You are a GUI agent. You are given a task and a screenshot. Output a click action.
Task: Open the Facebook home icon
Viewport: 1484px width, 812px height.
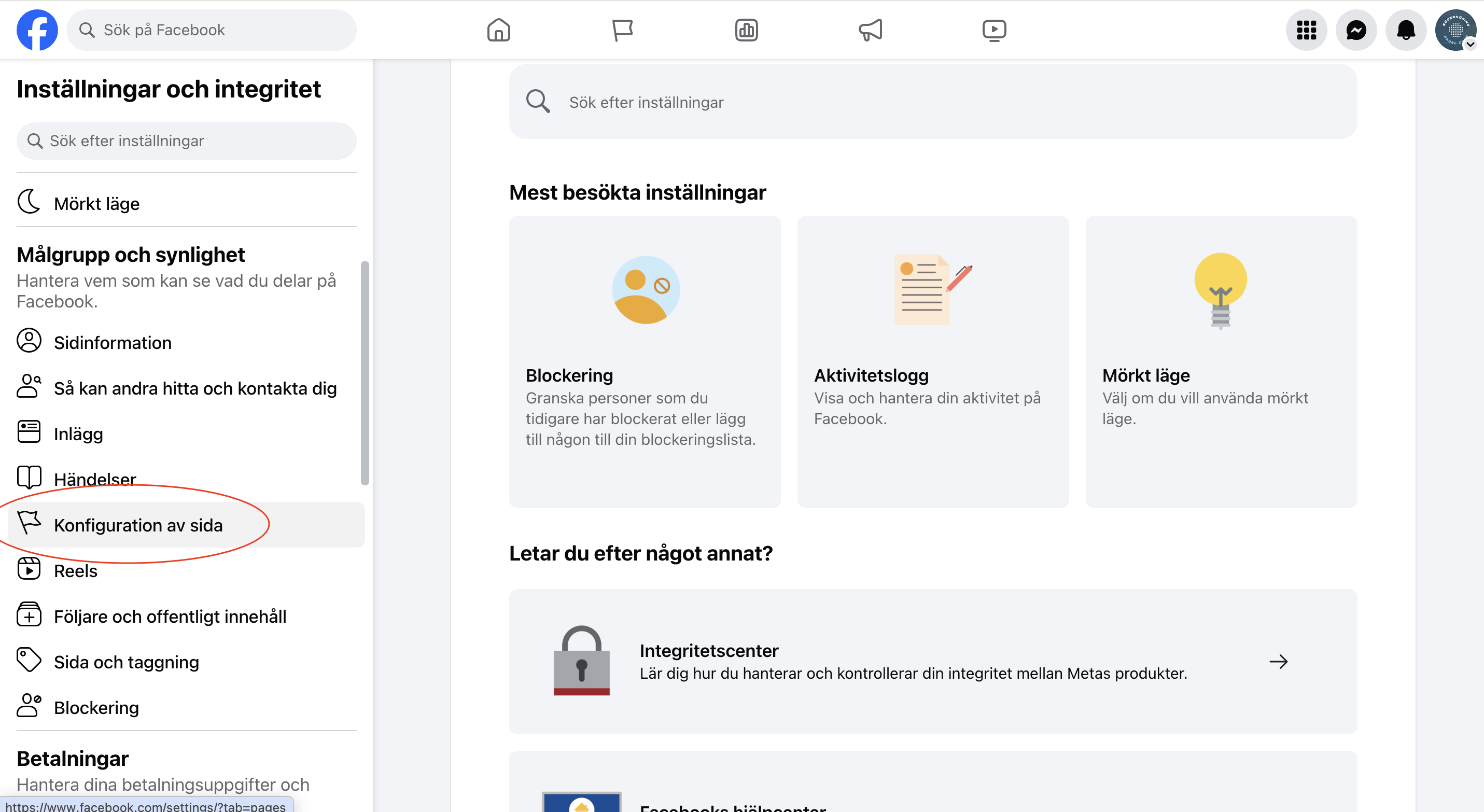click(498, 30)
